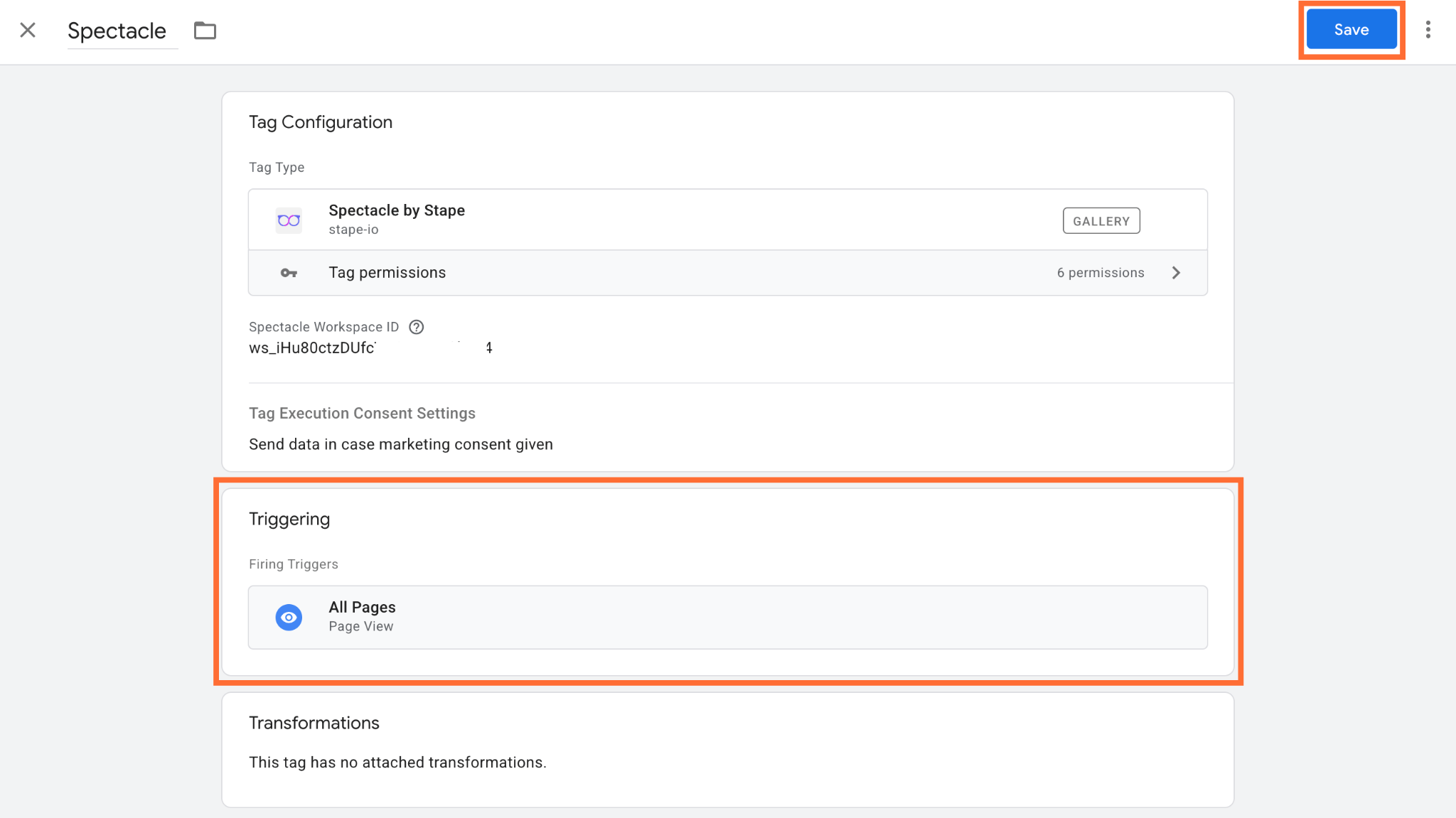
Task: Click the folder icon beside the tag name
Action: 205,31
